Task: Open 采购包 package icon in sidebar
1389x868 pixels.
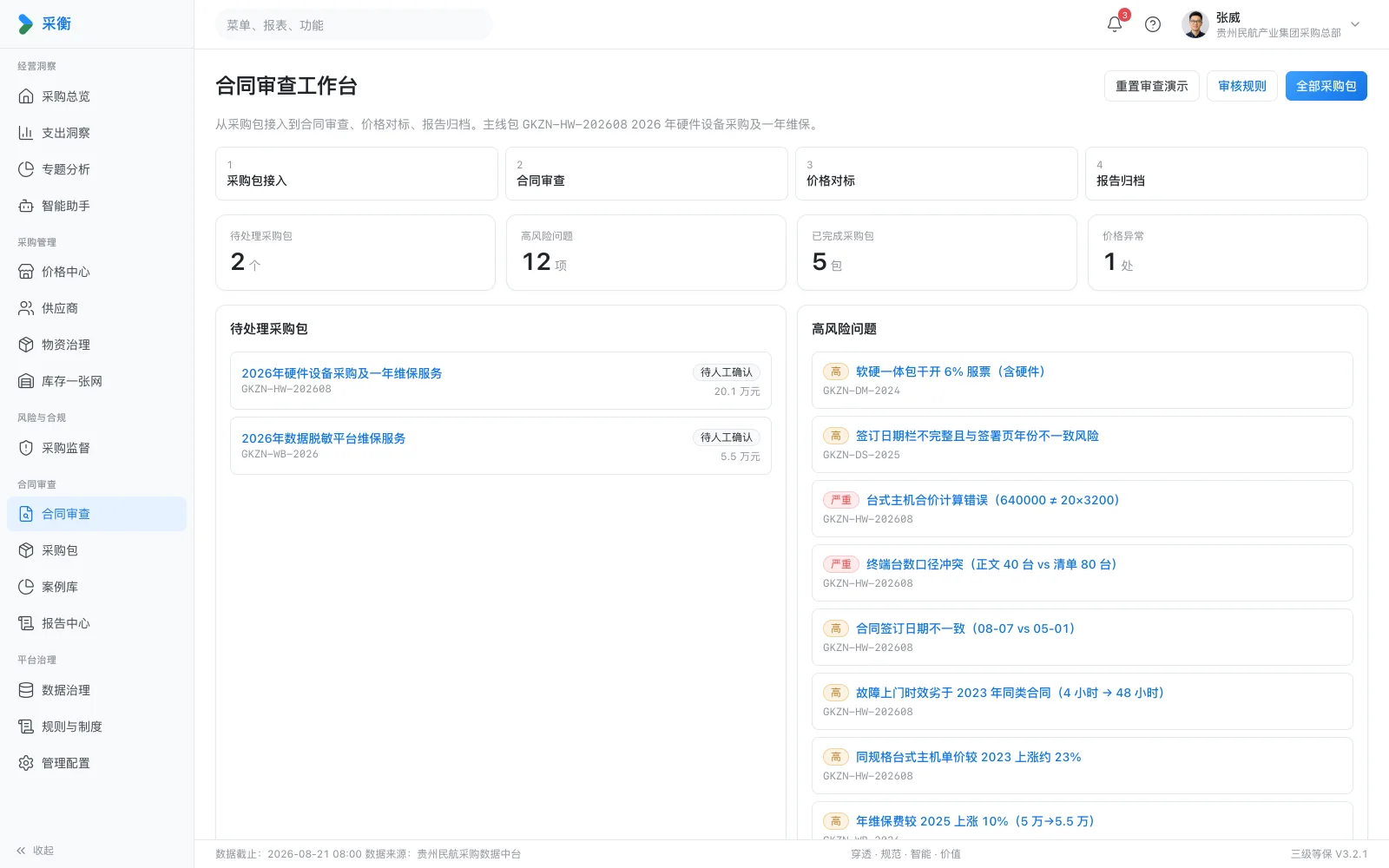Action: pyautogui.click(x=26, y=550)
